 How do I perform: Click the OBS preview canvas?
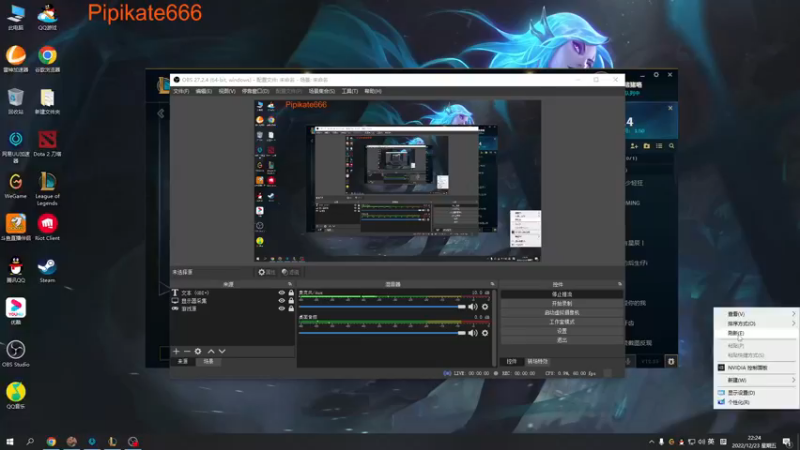(x=397, y=181)
